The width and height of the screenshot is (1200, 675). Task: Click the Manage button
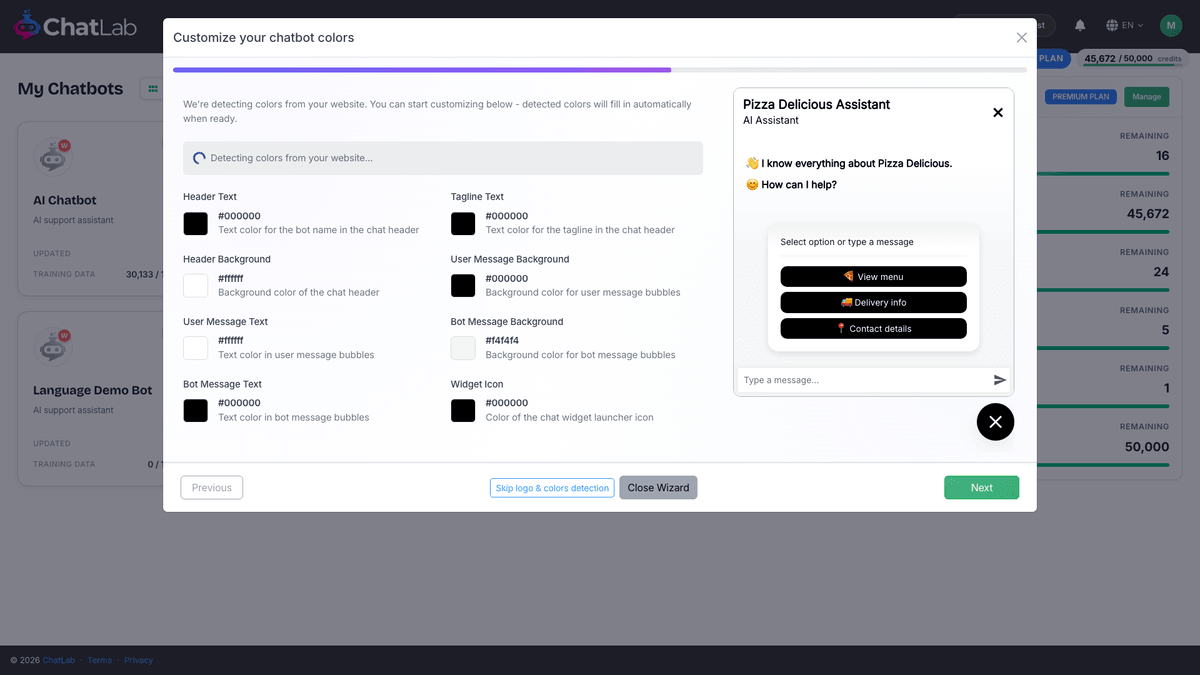[1146, 97]
